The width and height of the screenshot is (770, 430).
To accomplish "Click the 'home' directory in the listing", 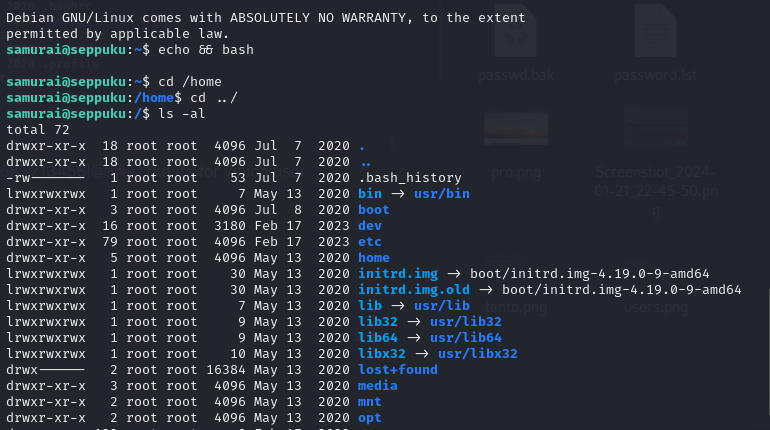I will point(374,257).
